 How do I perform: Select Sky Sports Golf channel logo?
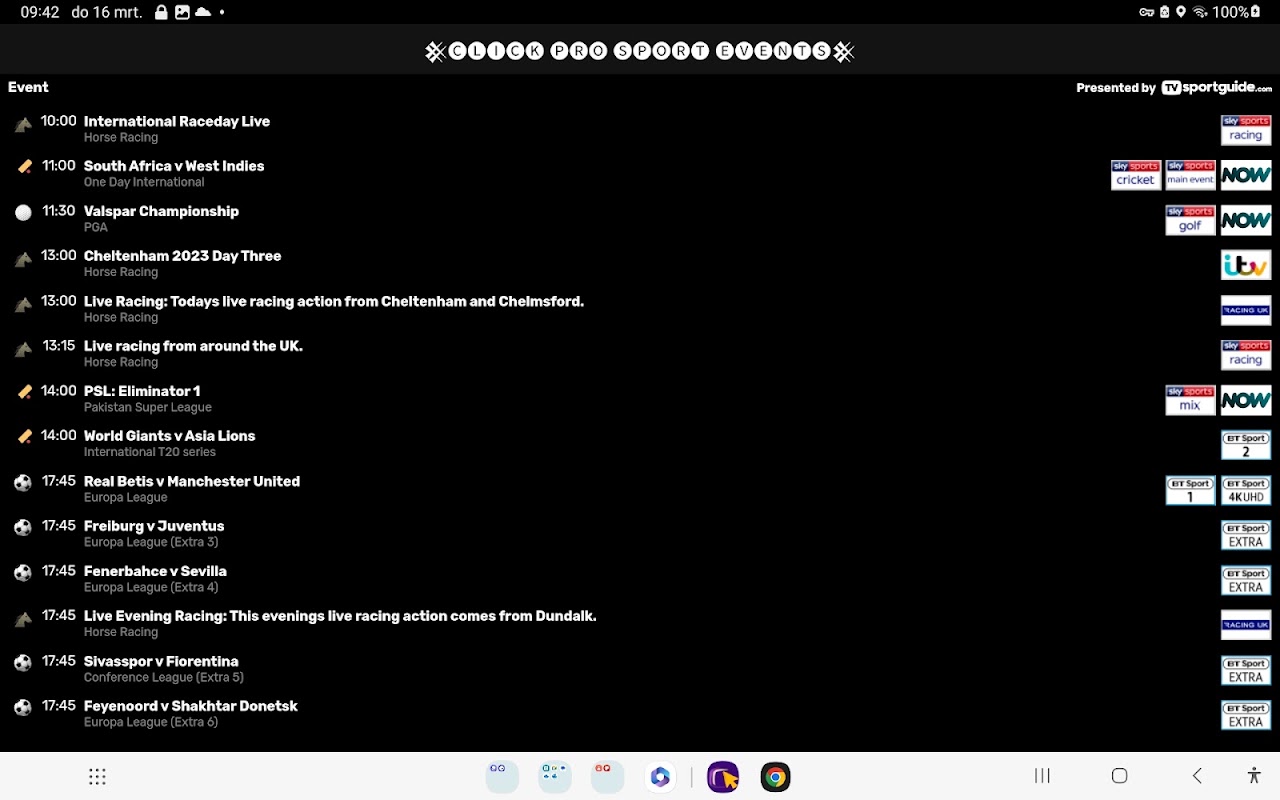tap(1191, 220)
